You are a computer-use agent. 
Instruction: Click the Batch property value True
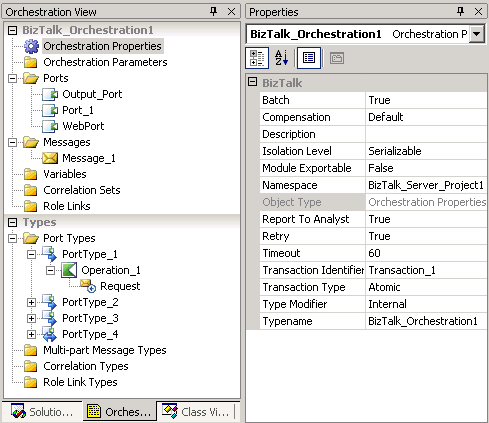point(426,100)
